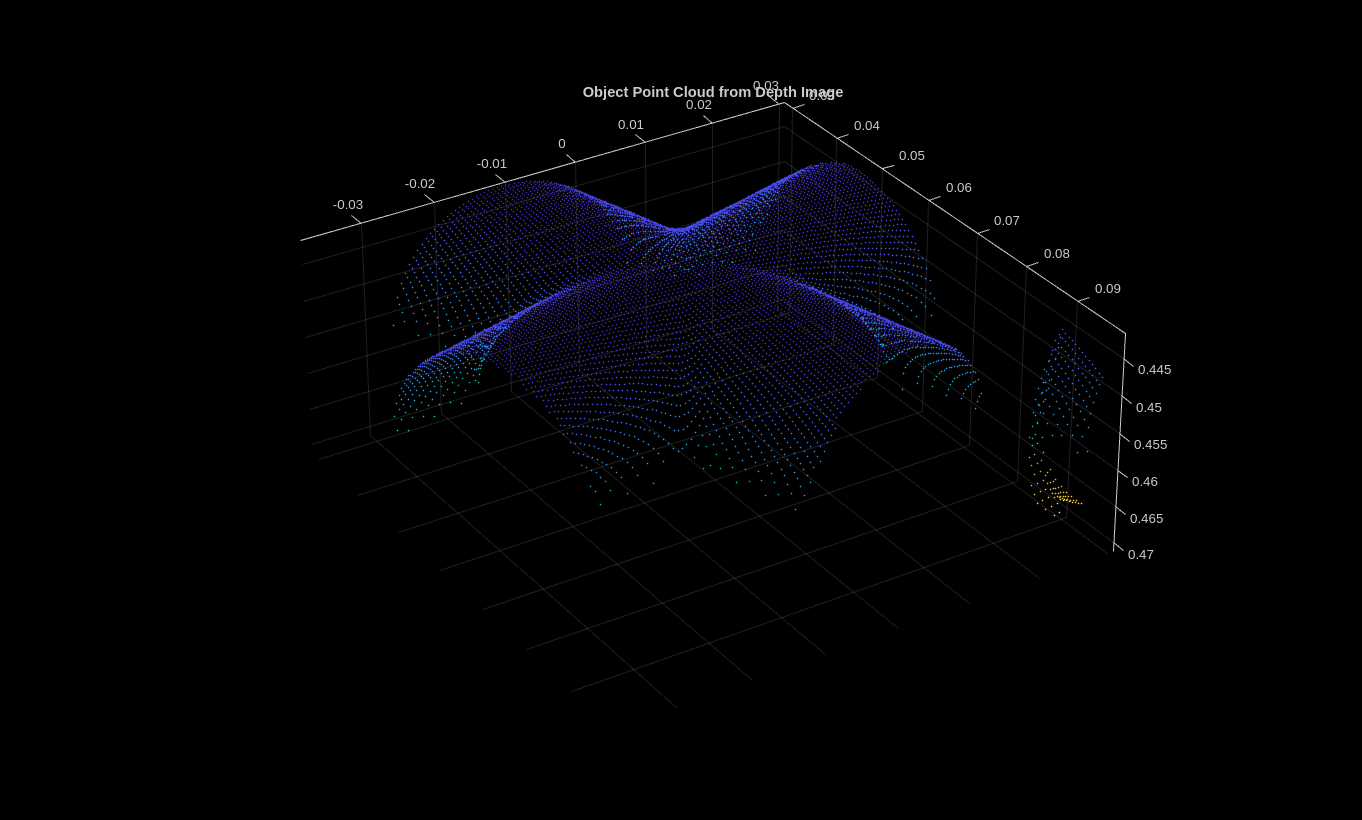The height and width of the screenshot is (820, 1362).
Task: Click the -0.01 axis tick label
Action: pyautogui.click(x=492, y=164)
